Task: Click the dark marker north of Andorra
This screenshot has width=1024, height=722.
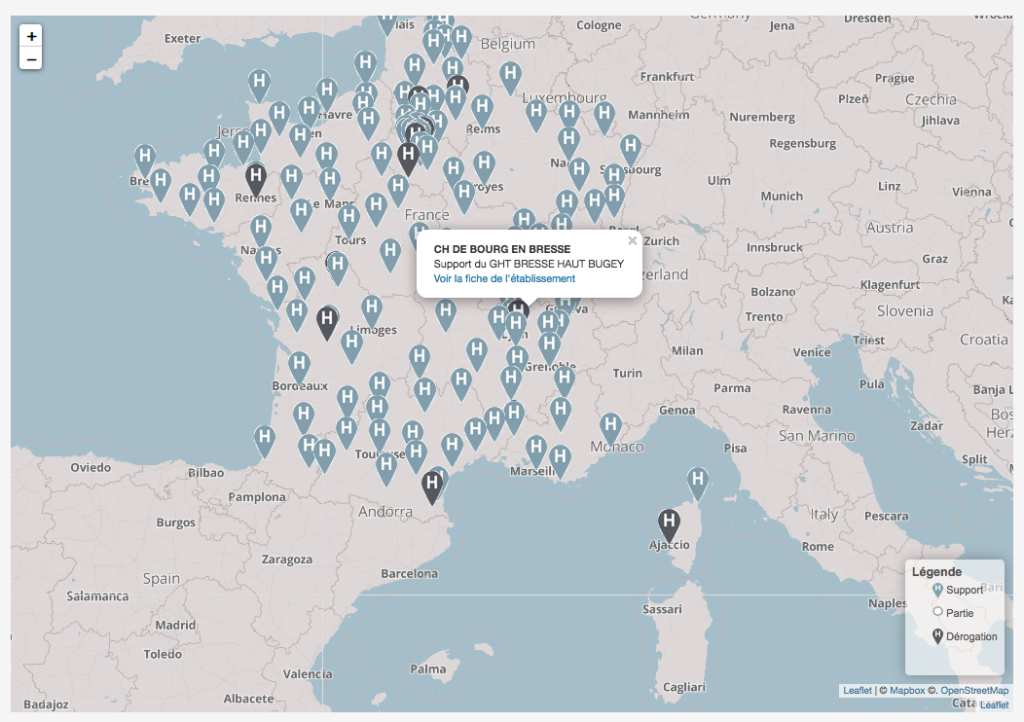Action: pos(432,485)
